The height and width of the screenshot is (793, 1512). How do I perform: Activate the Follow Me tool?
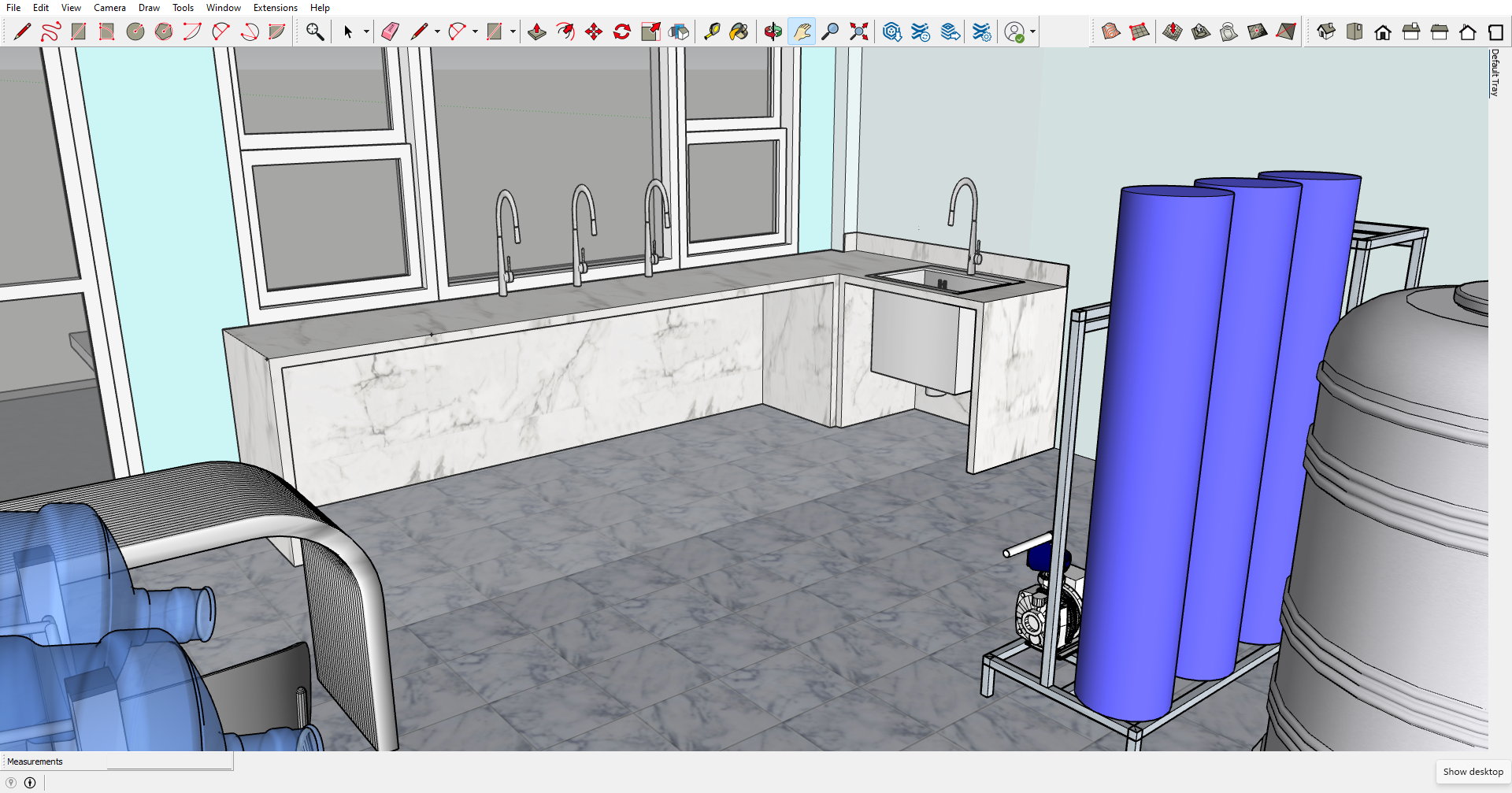[x=565, y=31]
